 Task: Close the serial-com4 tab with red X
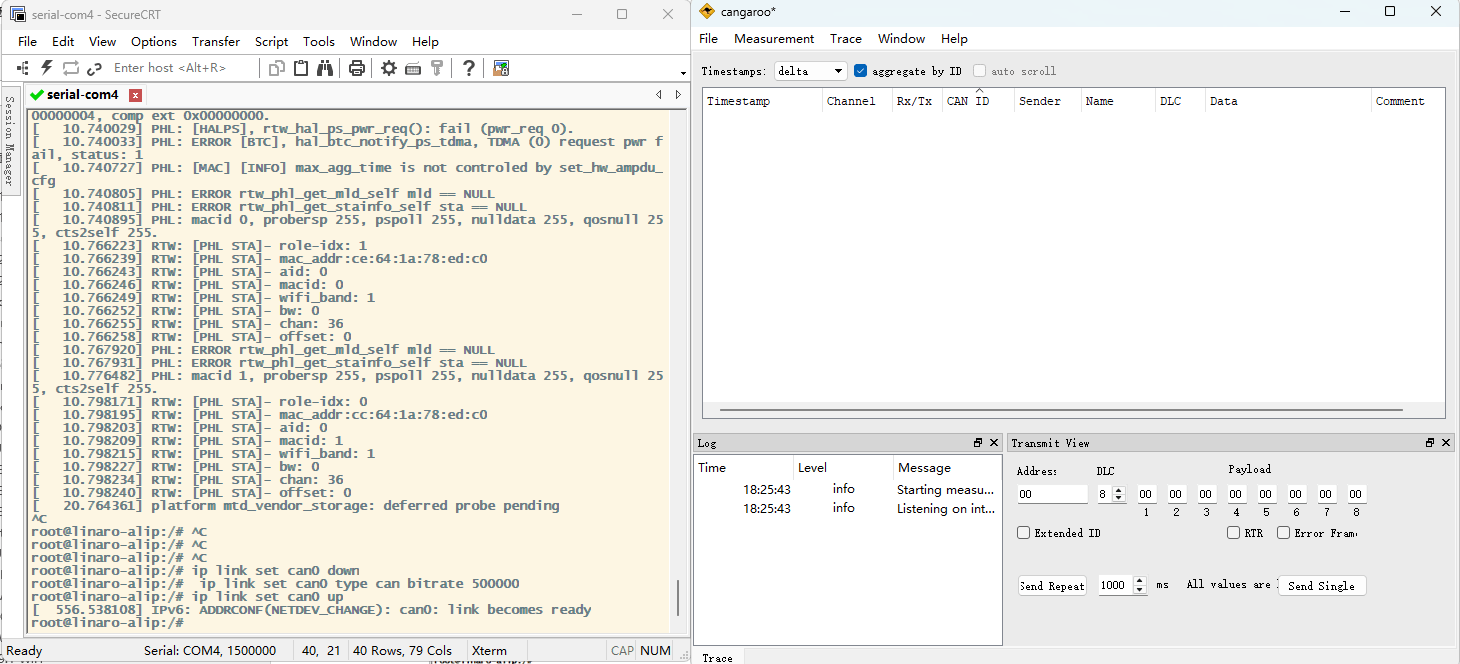point(136,95)
